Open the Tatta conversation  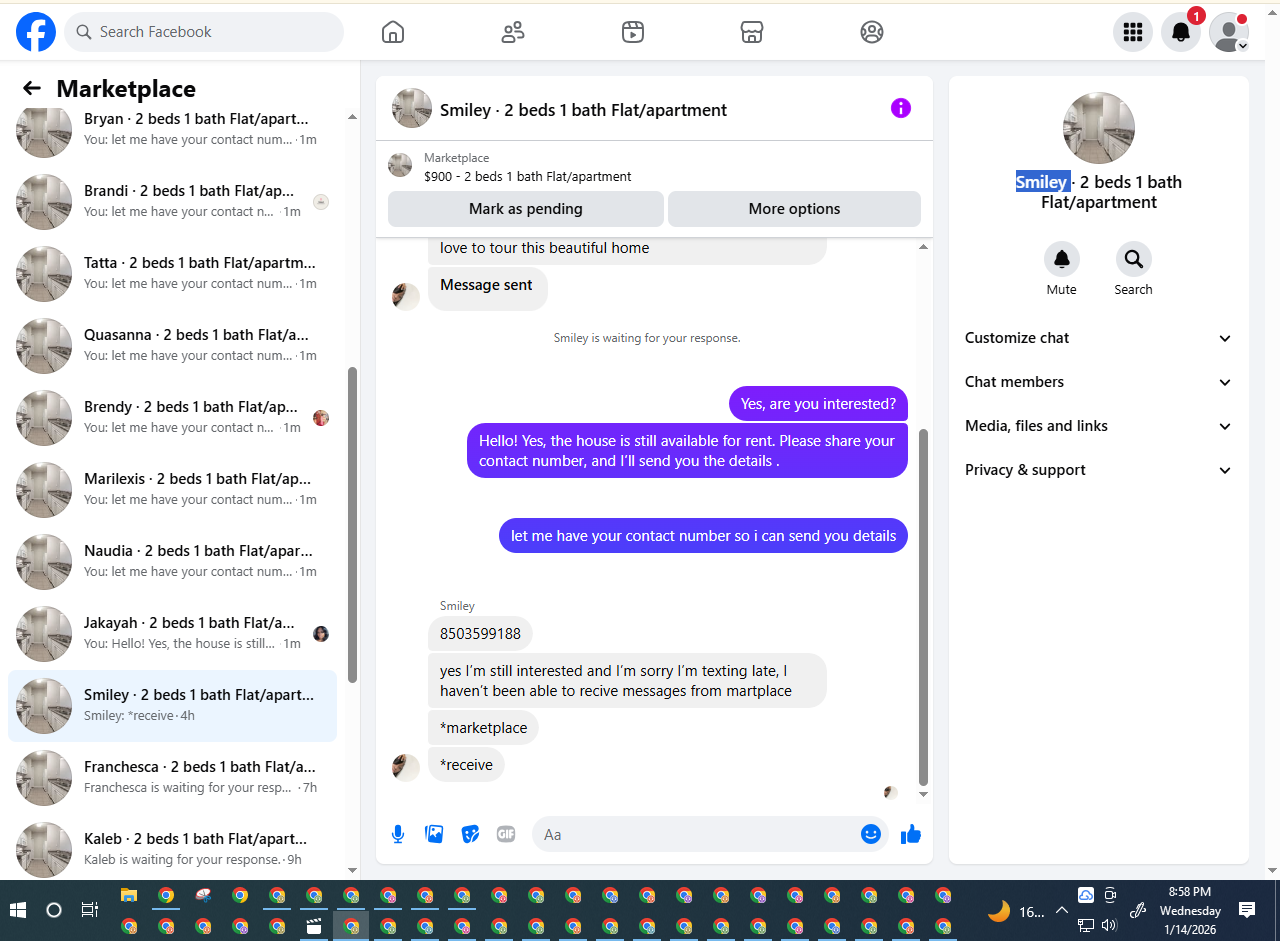click(x=173, y=273)
